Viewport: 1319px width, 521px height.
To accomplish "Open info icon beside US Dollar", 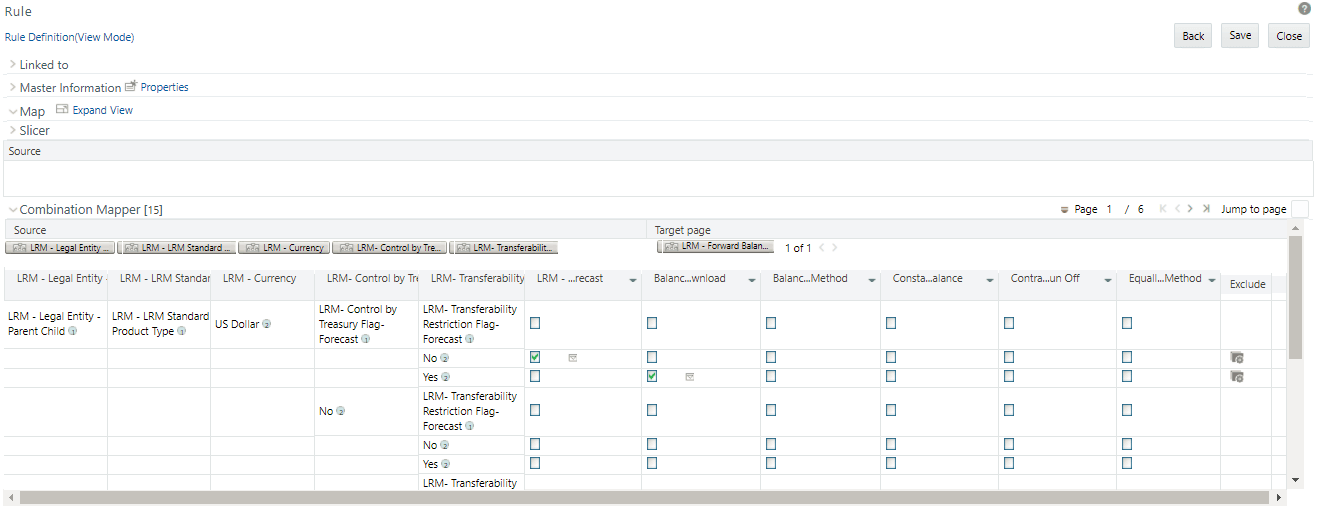I will (x=267, y=324).
